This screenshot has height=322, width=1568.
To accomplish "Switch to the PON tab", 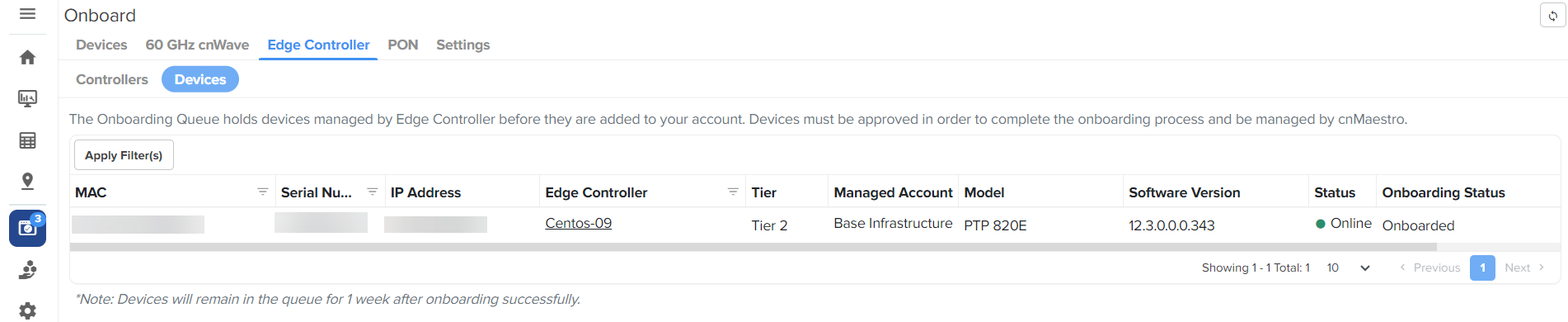I will tap(402, 45).
